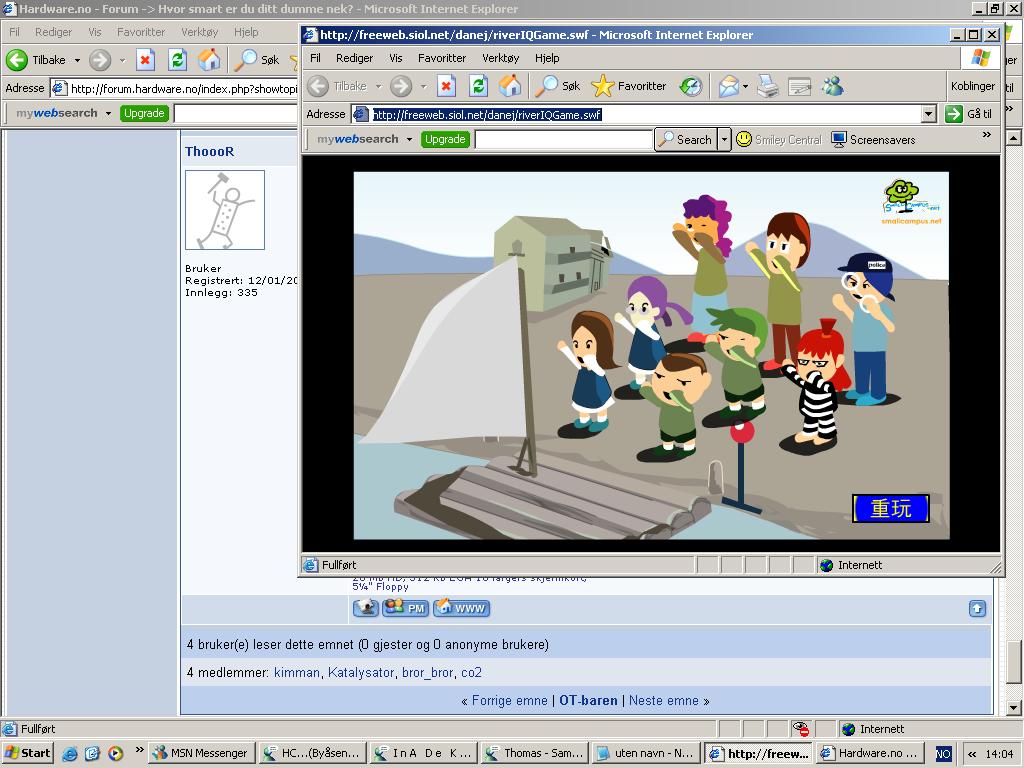
Task: Open Fil menu in front IE window
Action: (315, 58)
